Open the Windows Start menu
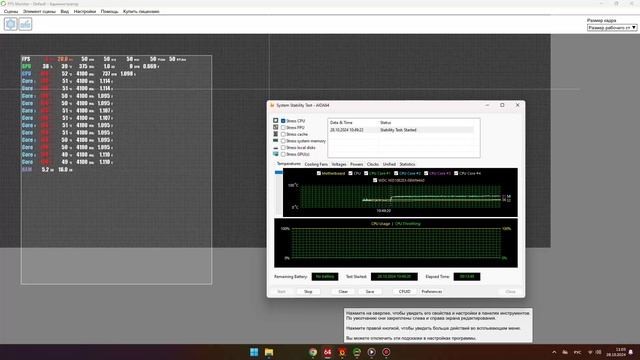This screenshot has height=360, width=640. (254, 352)
